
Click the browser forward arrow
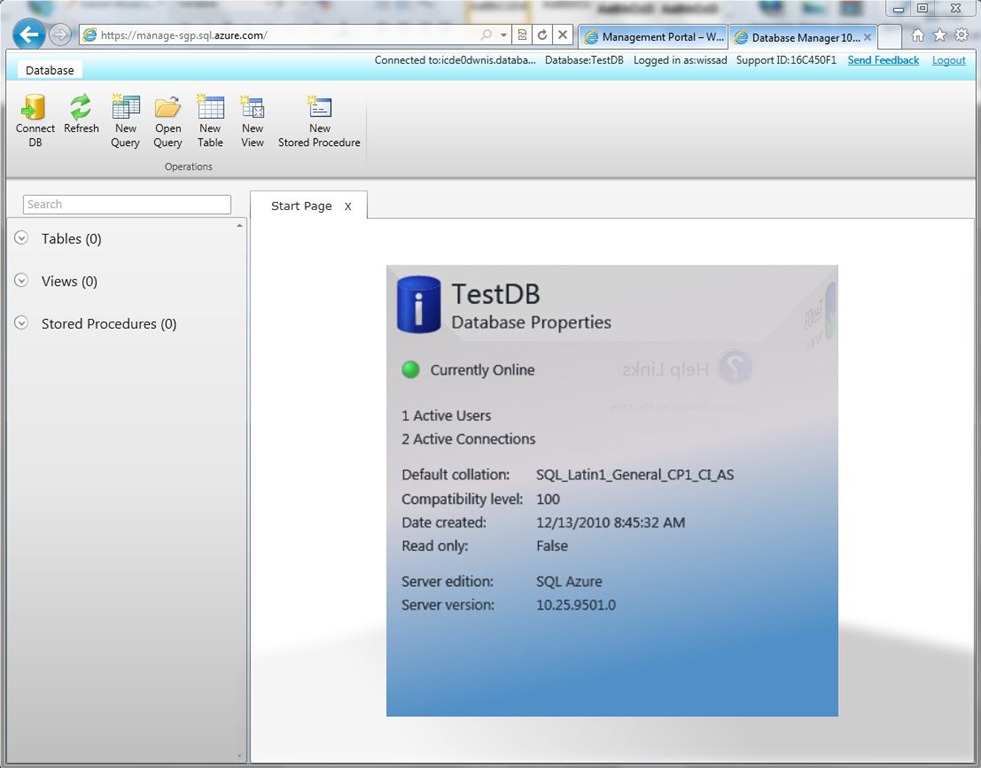pyautogui.click(x=60, y=34)
